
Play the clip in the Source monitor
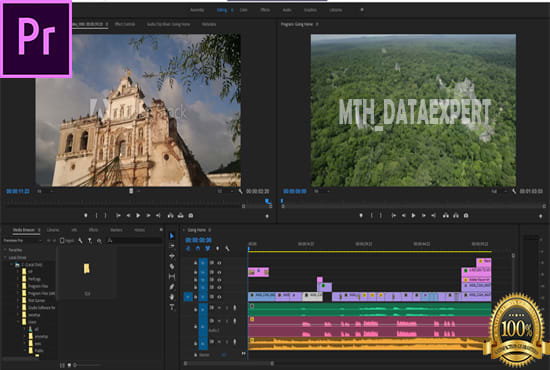(138, 216)
